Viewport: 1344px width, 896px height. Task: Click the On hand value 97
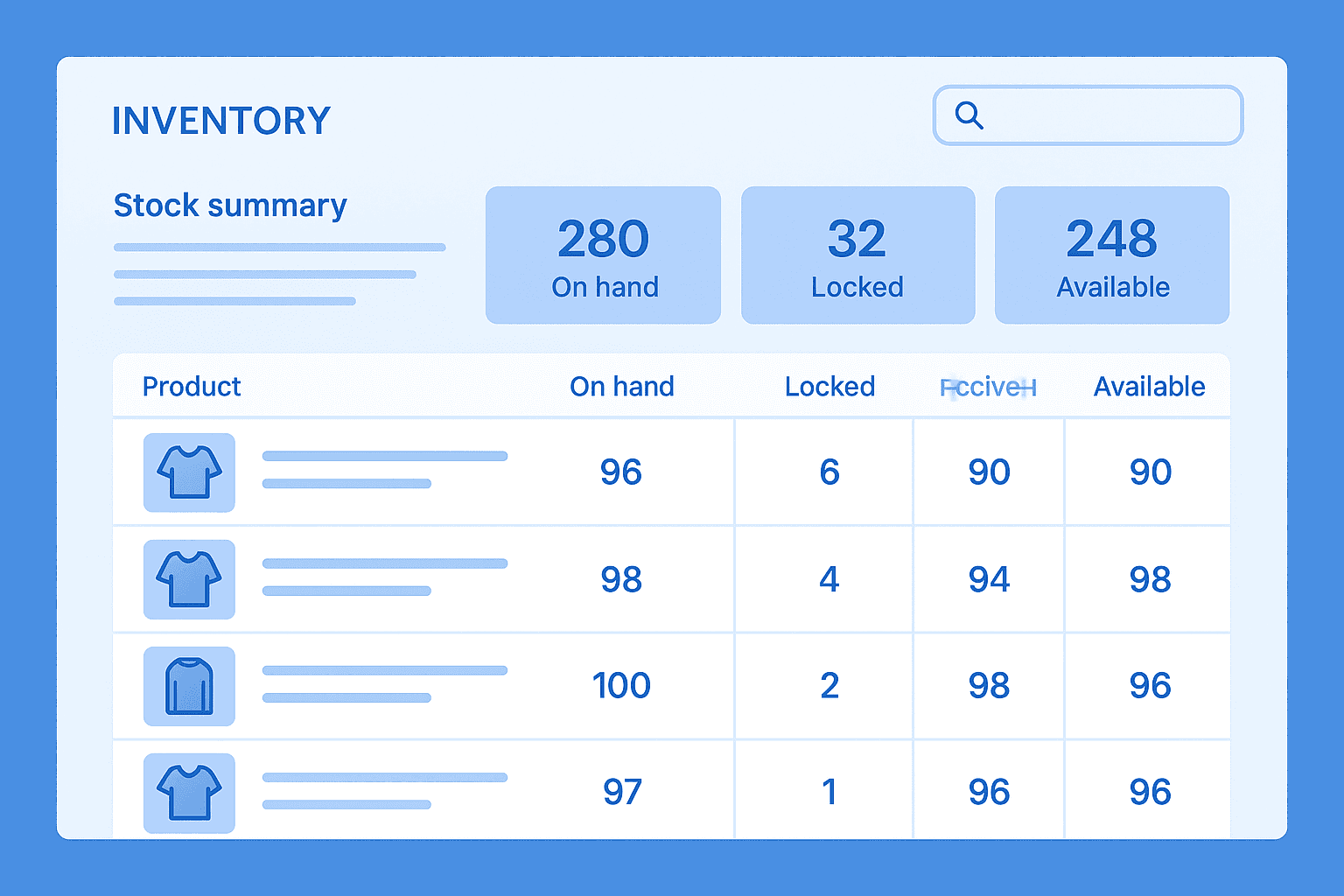coord(621,792)
